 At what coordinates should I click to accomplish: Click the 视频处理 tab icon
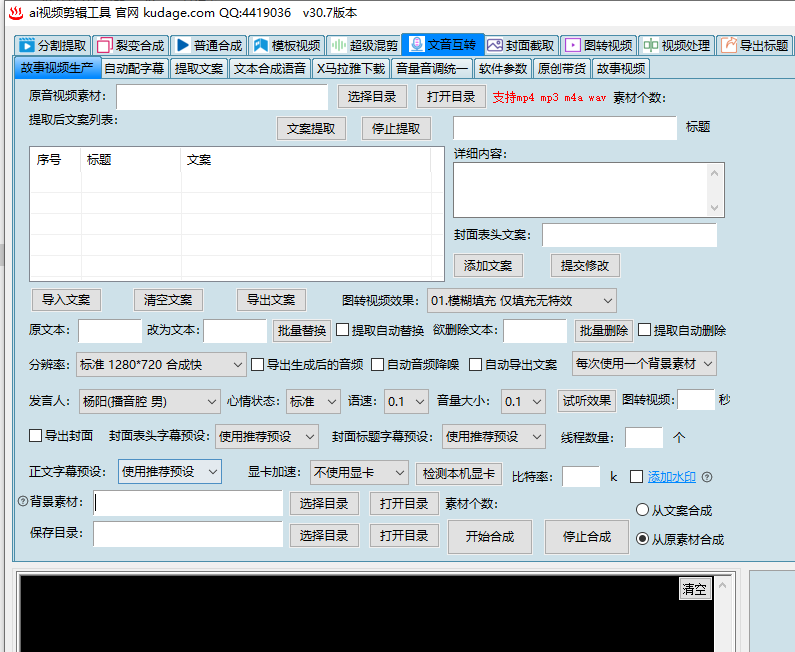pyautogui.click(x=651, y=46)
